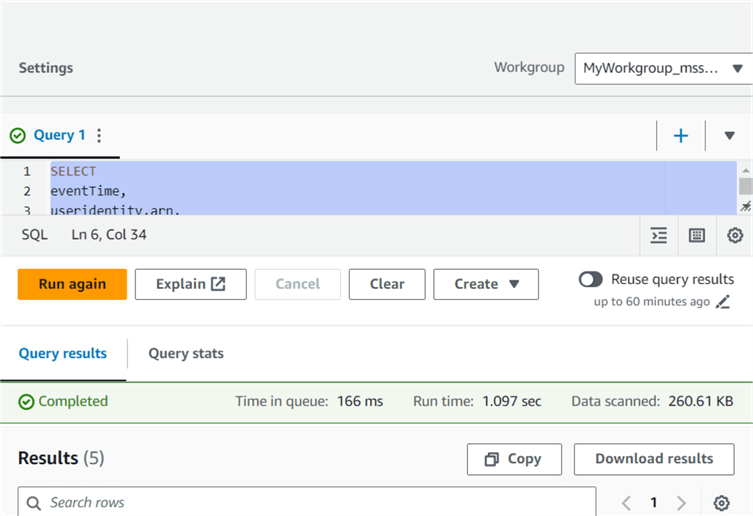The image size is (753, 516).
Task: Open the Workgroup dropdown
Action: coord(663,69)
